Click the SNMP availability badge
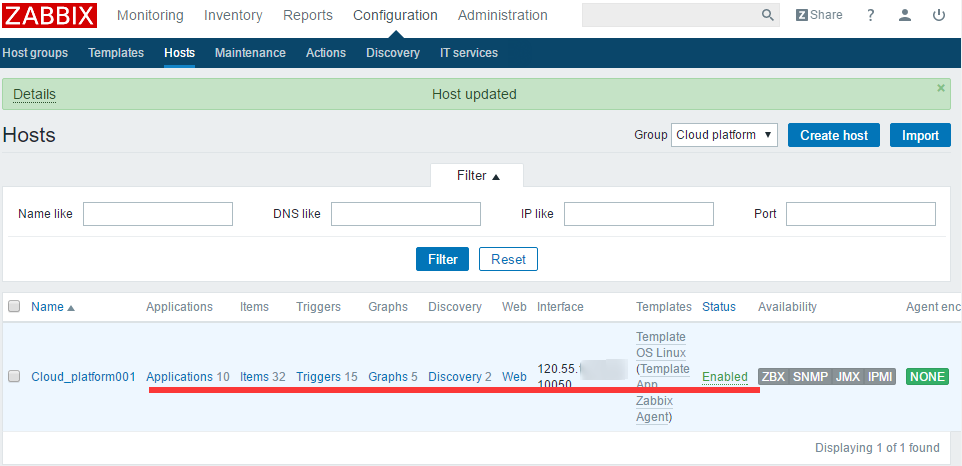The width and height of the screenshot is (962, 466). 810,376
